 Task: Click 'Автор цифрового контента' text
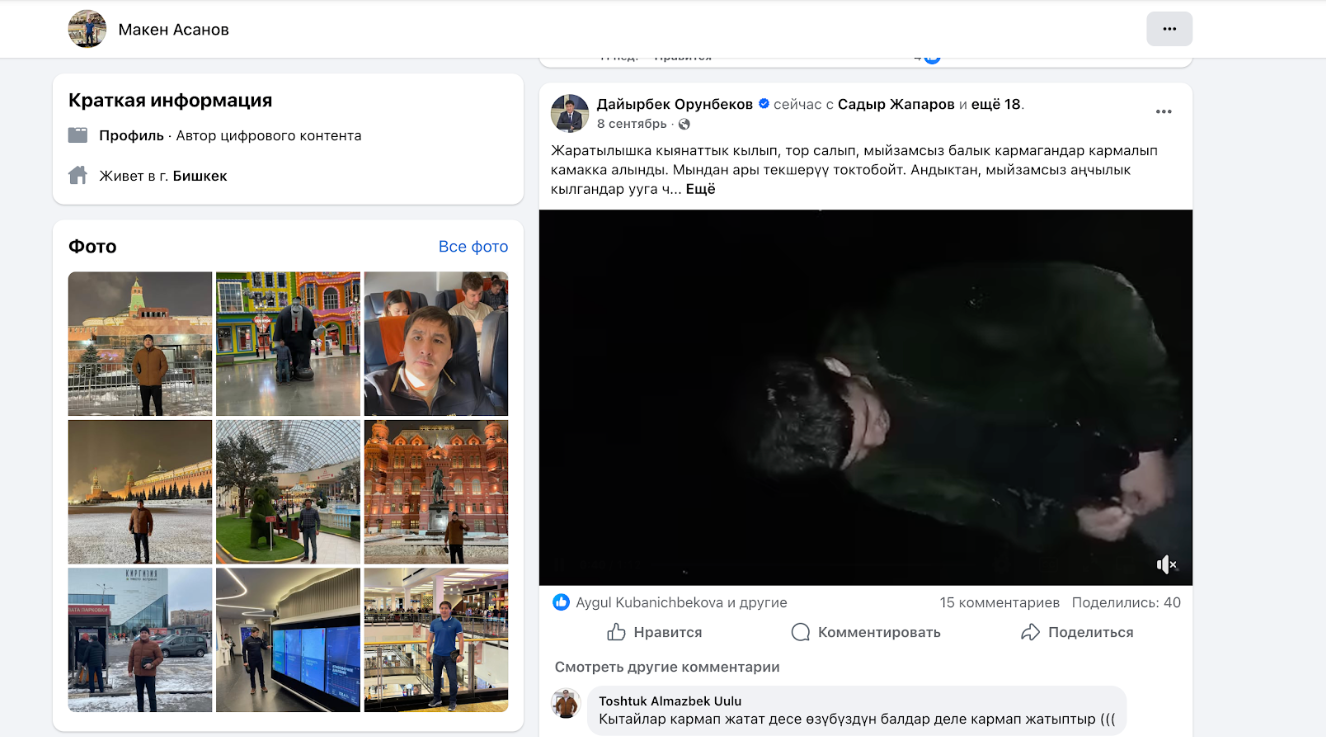(269, 135)
